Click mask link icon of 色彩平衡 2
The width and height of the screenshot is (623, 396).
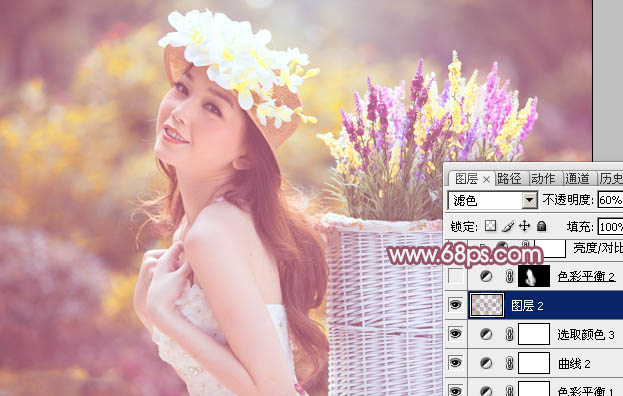click(x=509, y=276)
